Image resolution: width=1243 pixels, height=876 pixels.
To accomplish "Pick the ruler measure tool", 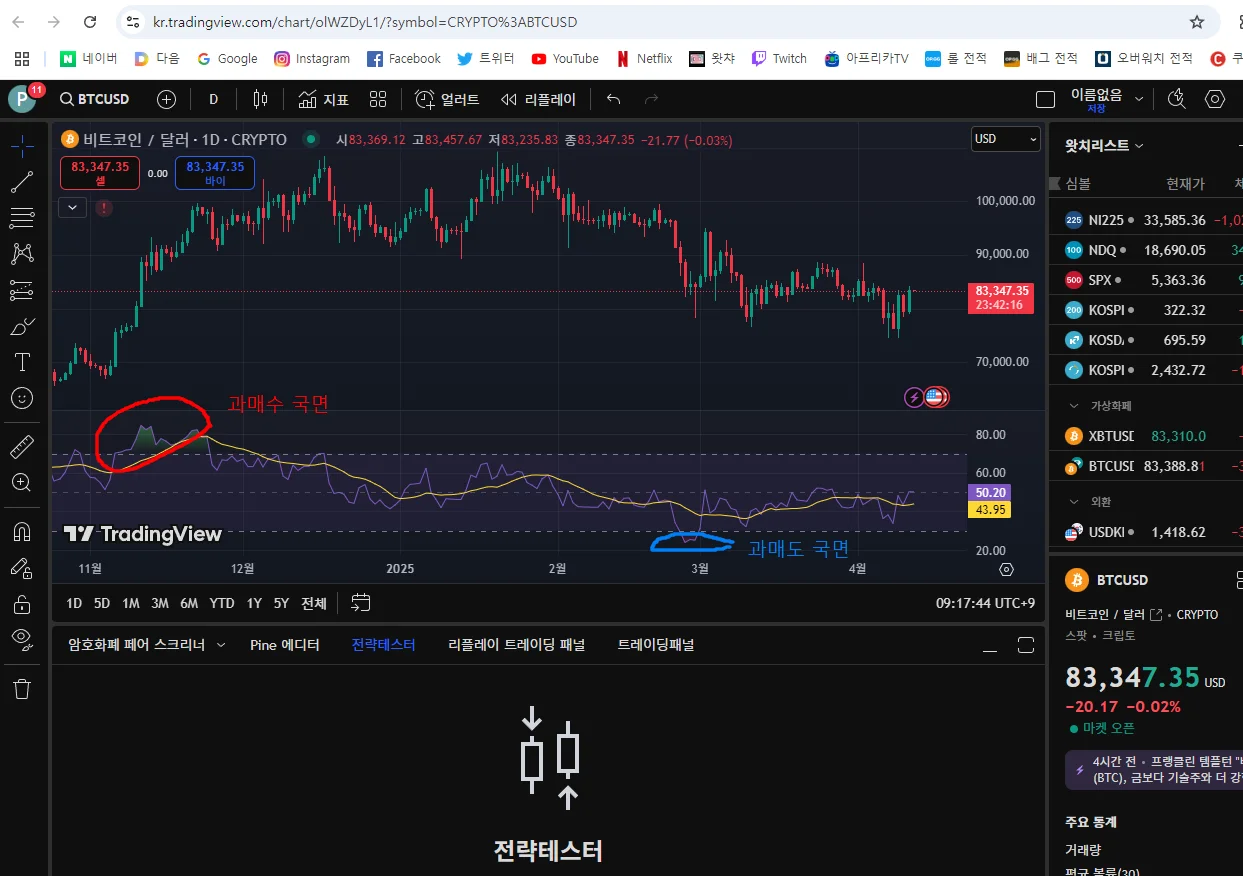I will (22, 447).
